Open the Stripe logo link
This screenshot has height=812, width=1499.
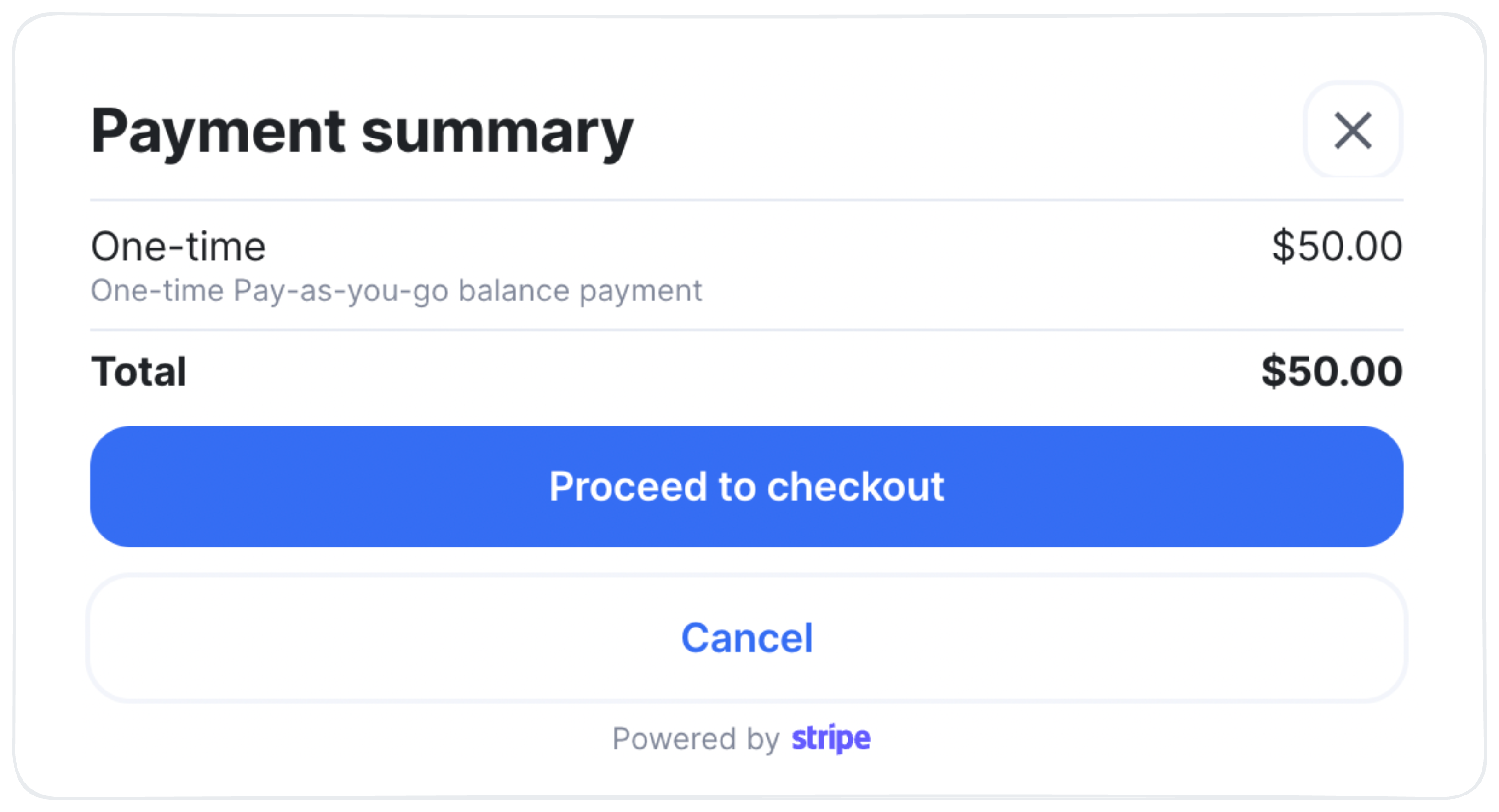[x=830, y=739]
